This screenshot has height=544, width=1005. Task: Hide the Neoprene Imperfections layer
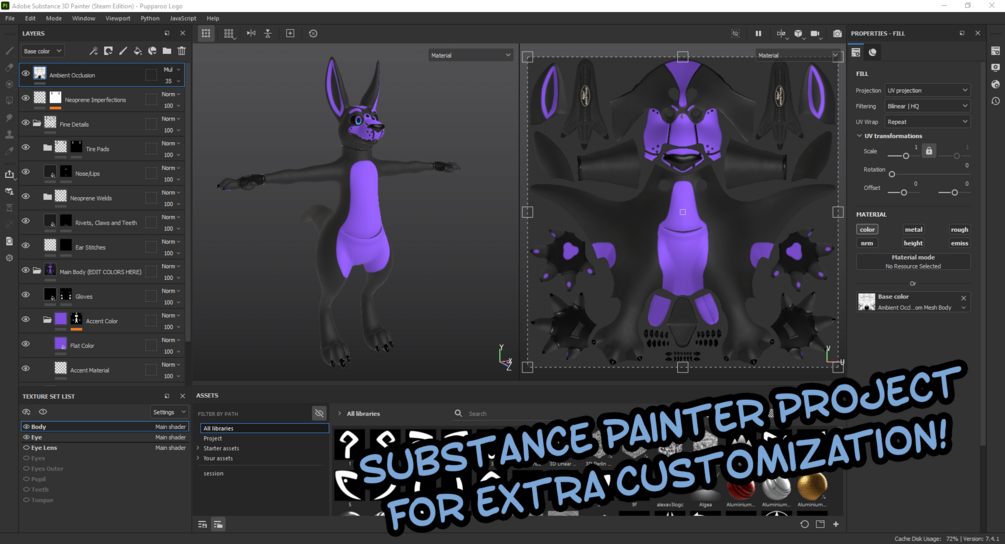tap(26, 98)
